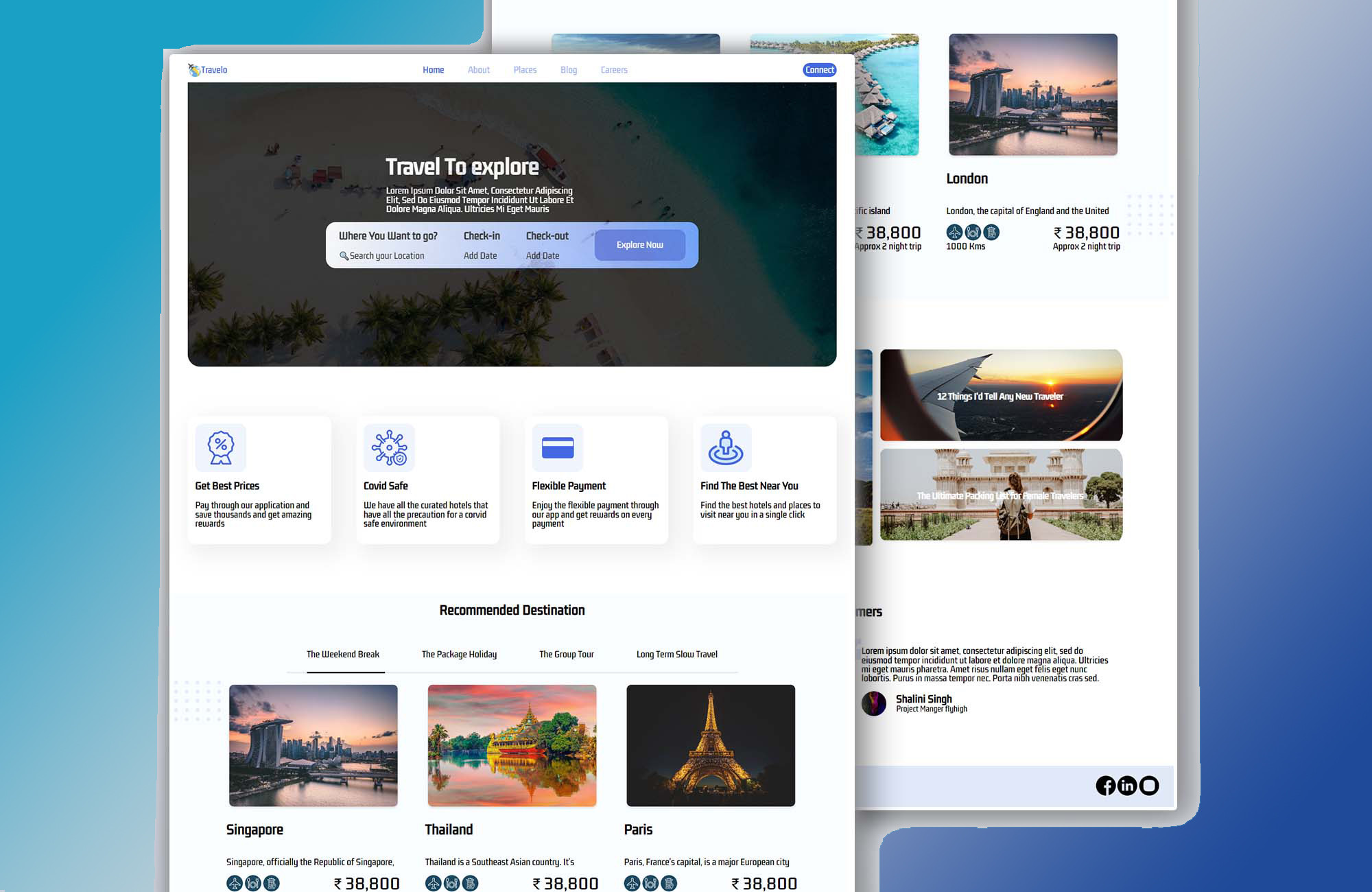
Task: Open the Eiffel Tower Paris thumbnail
Action: tap(711, 745)
